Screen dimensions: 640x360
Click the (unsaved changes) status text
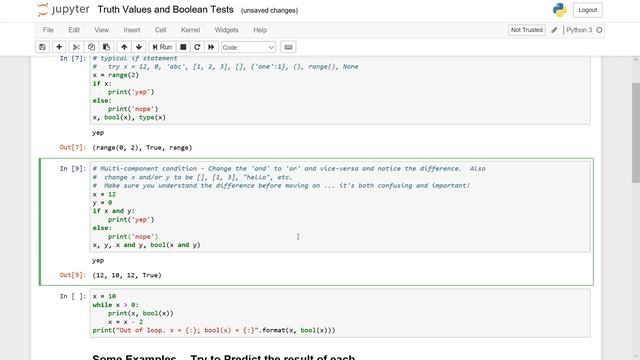click(269, 11)
